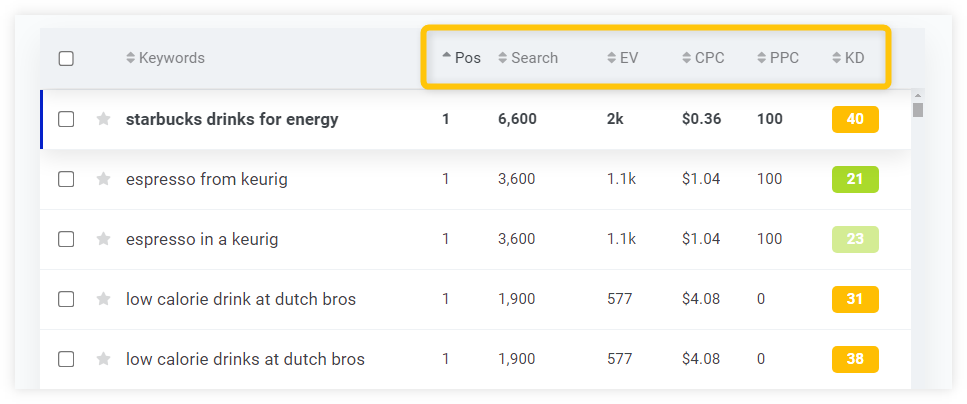Viewport: 967px width, 404px height.
Task: Sort table by Search volume column
Action: tap(528, 58)
